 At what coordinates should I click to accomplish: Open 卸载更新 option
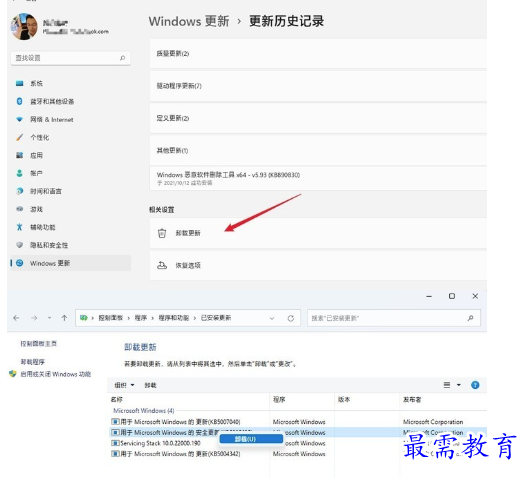point(318,233)
